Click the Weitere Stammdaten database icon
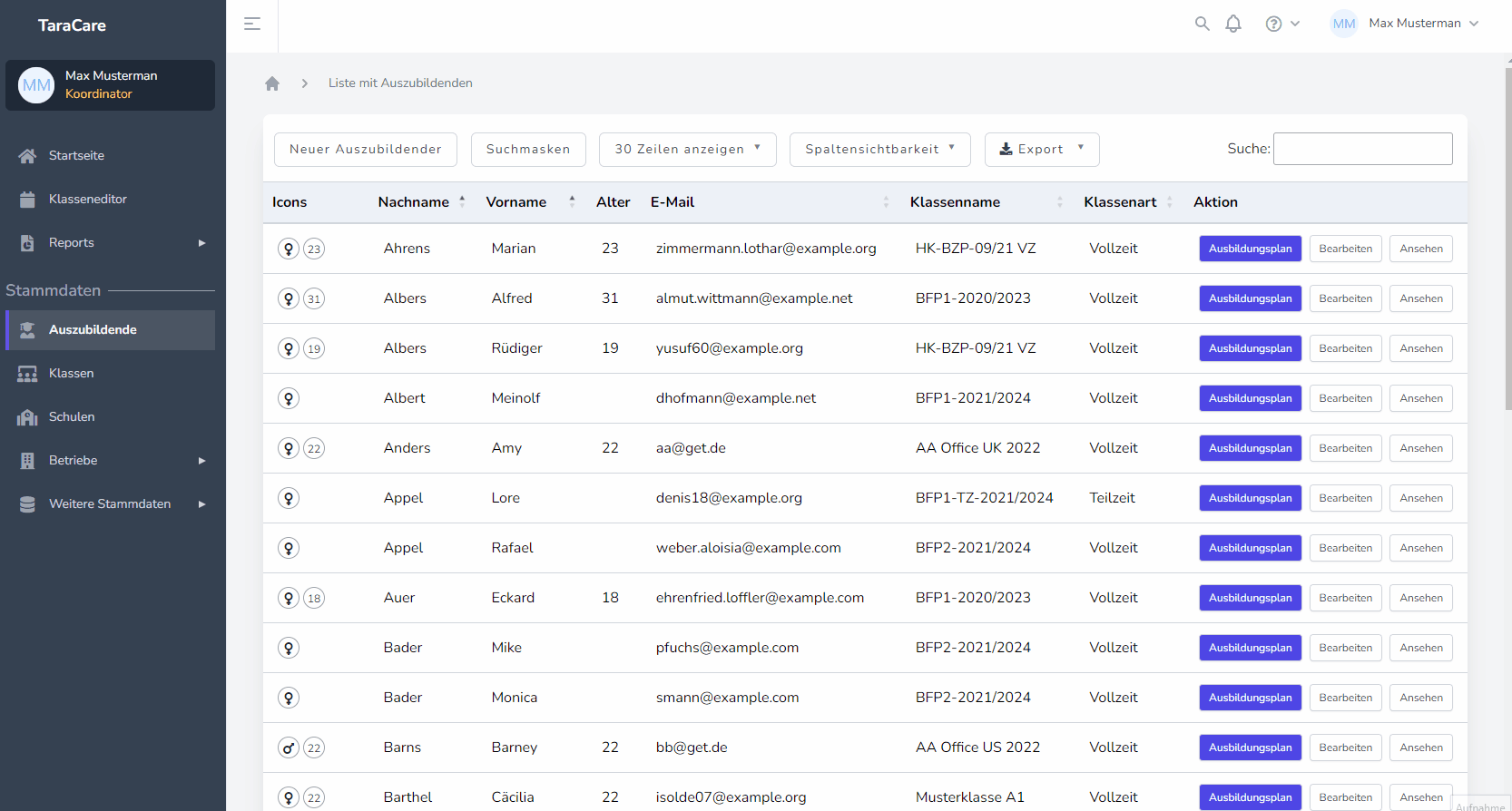 (x=27, y=504)
